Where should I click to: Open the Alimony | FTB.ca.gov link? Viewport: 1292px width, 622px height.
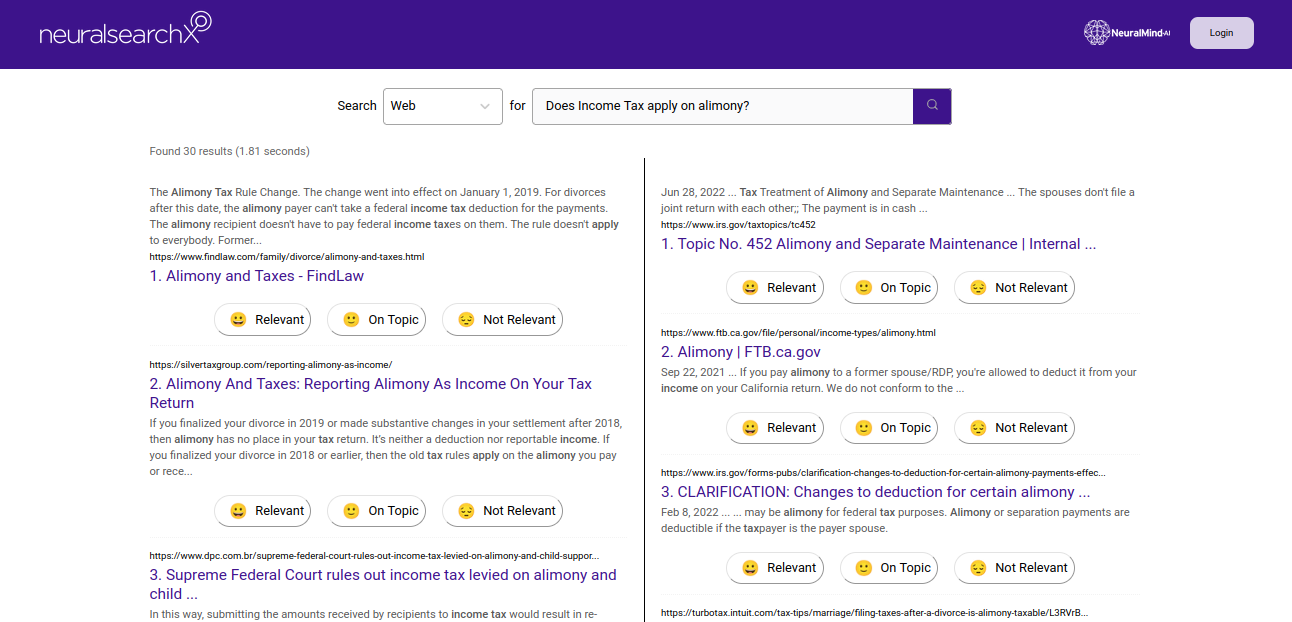point(740,352)
